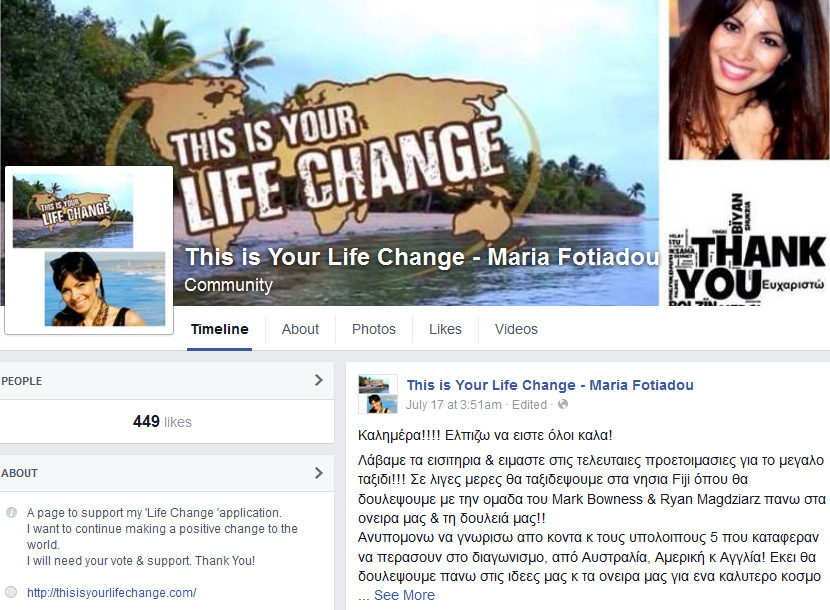Image resolution: width=830 pixels, height=610 pixels.
Task: Switch to the Timeline tab
Action: tap(219, 329)
